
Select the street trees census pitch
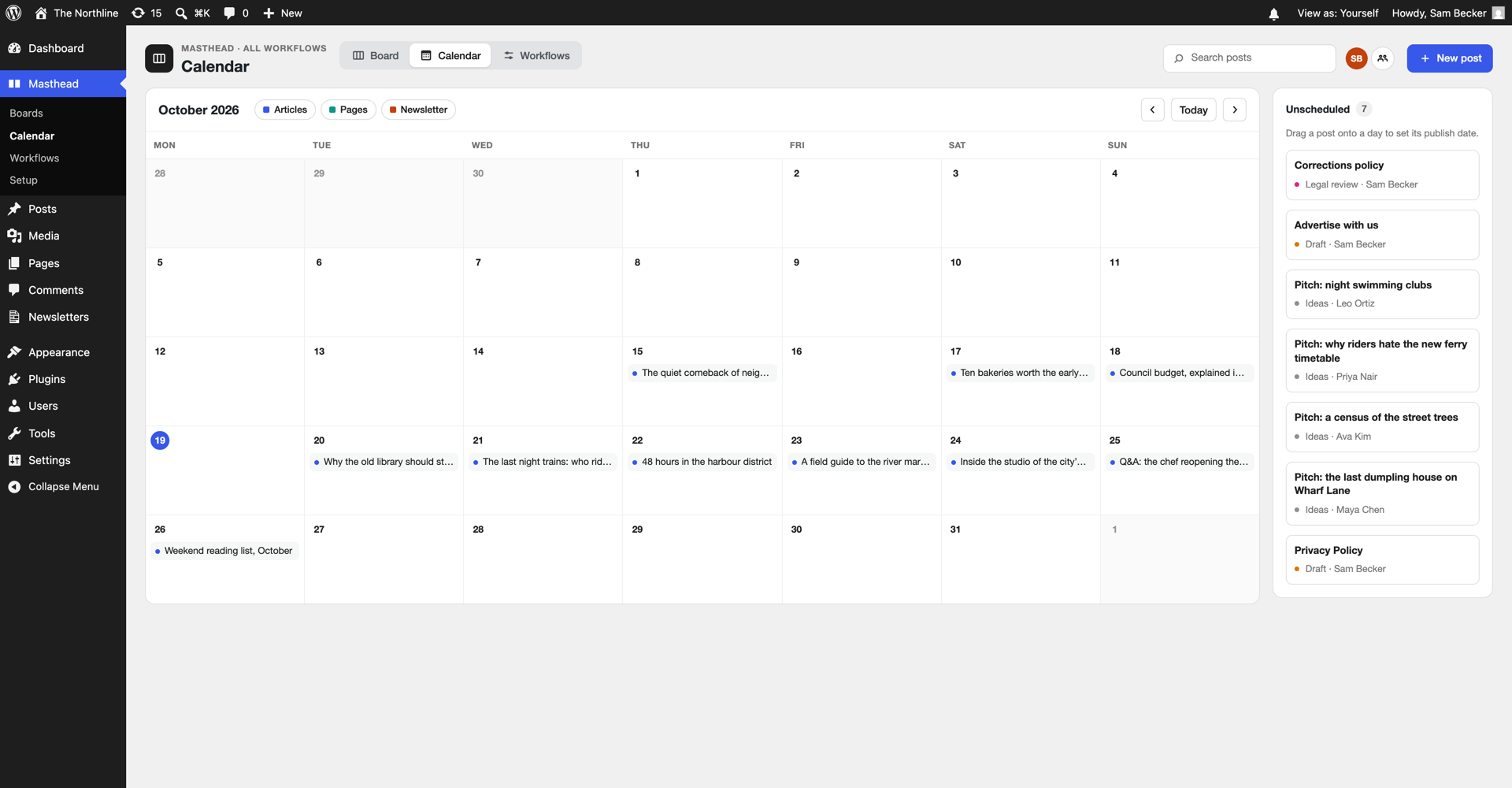coord(1382,426)
